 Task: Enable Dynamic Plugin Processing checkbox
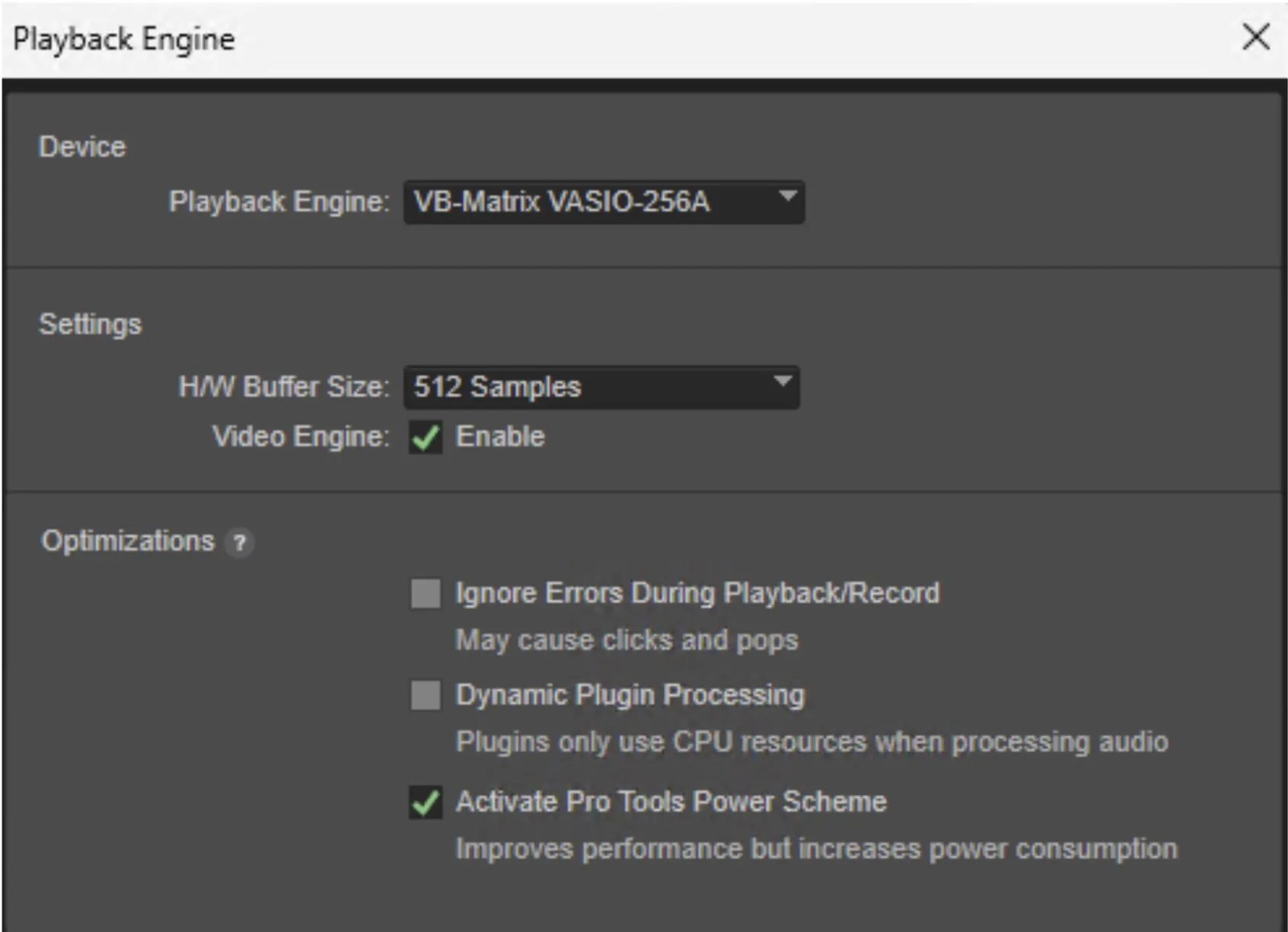[x=426, y=695]
